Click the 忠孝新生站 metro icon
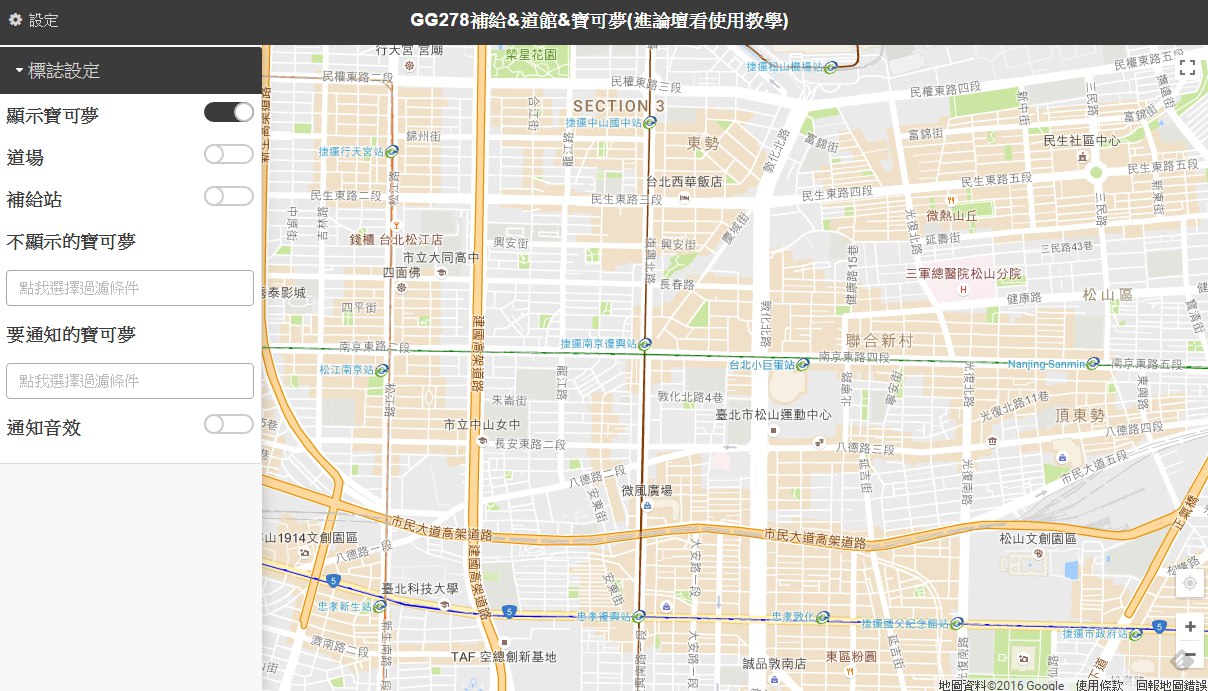Image resolution: width=1208 pixels, height=691 pixels. click(x=380, y=606)
